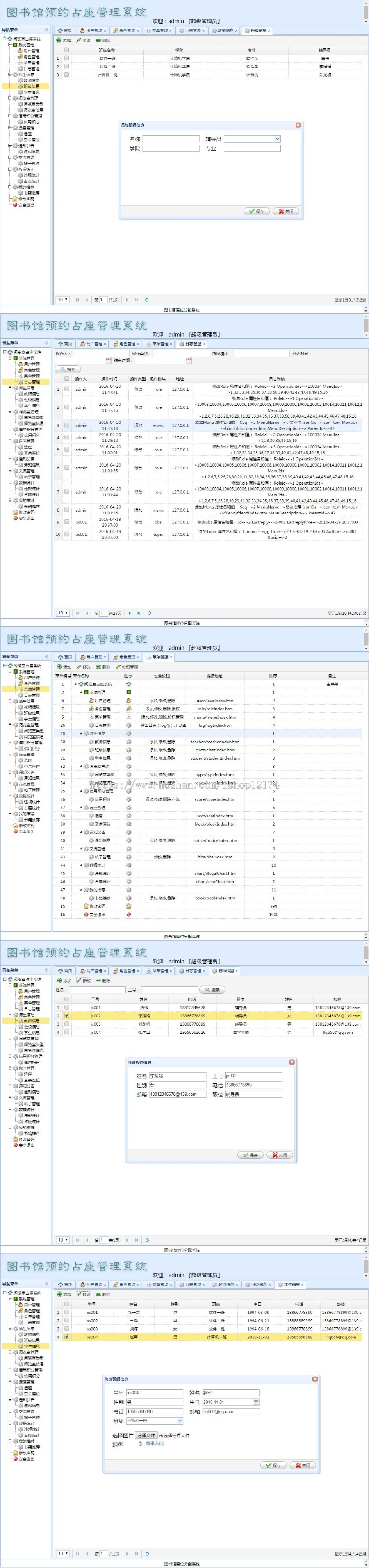Click the icon cell of 修改密码 grid row
369x1568 pixels.
point(128,906)
